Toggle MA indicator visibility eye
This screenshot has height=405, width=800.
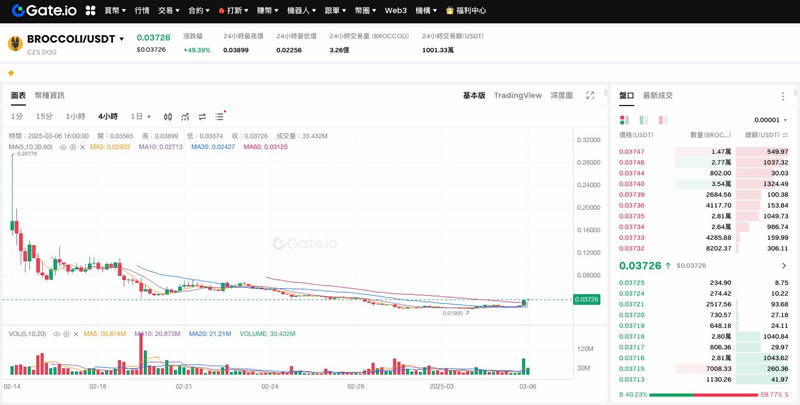click(x=63, y=147)
